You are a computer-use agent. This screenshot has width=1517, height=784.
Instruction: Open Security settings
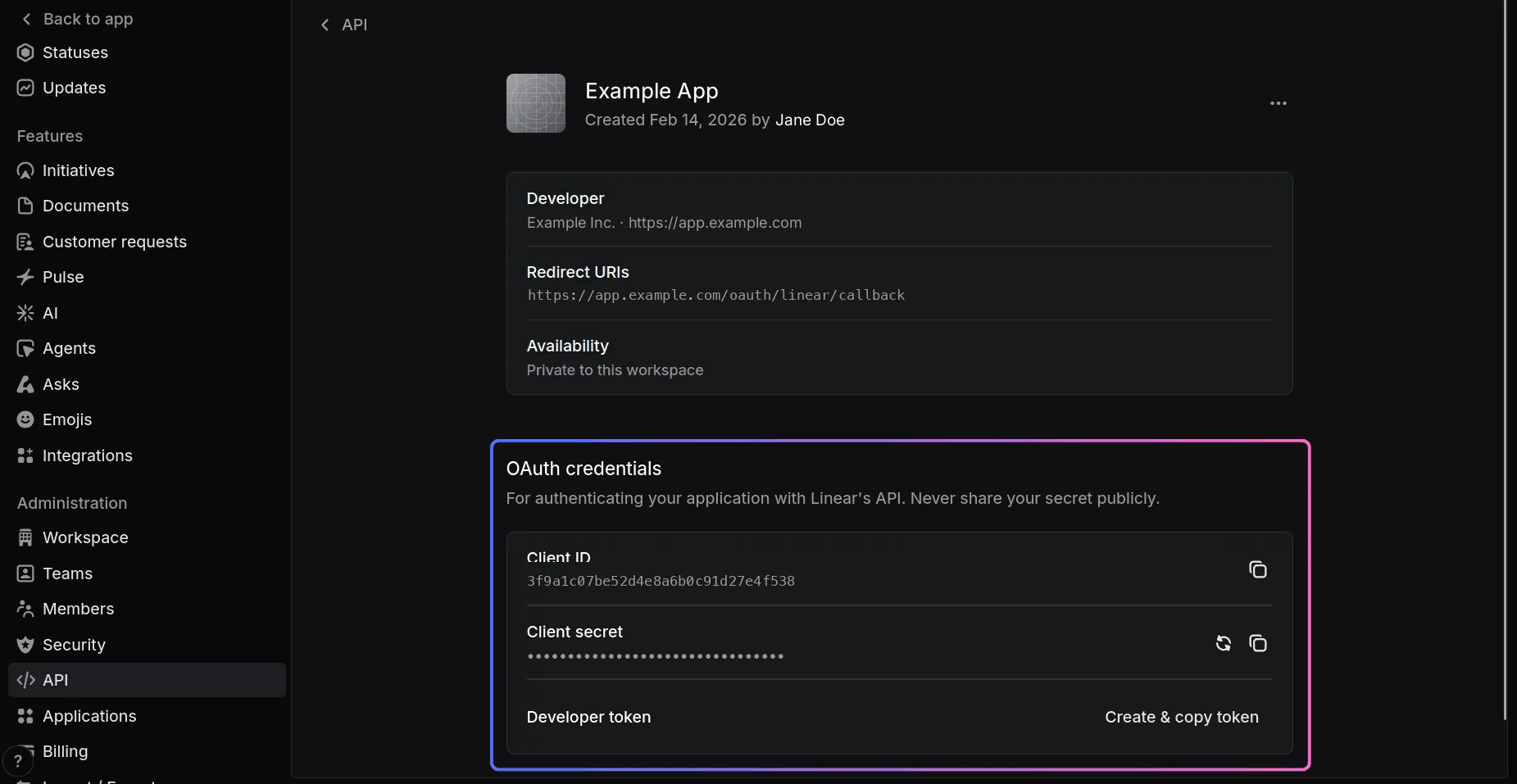[147, 645]
